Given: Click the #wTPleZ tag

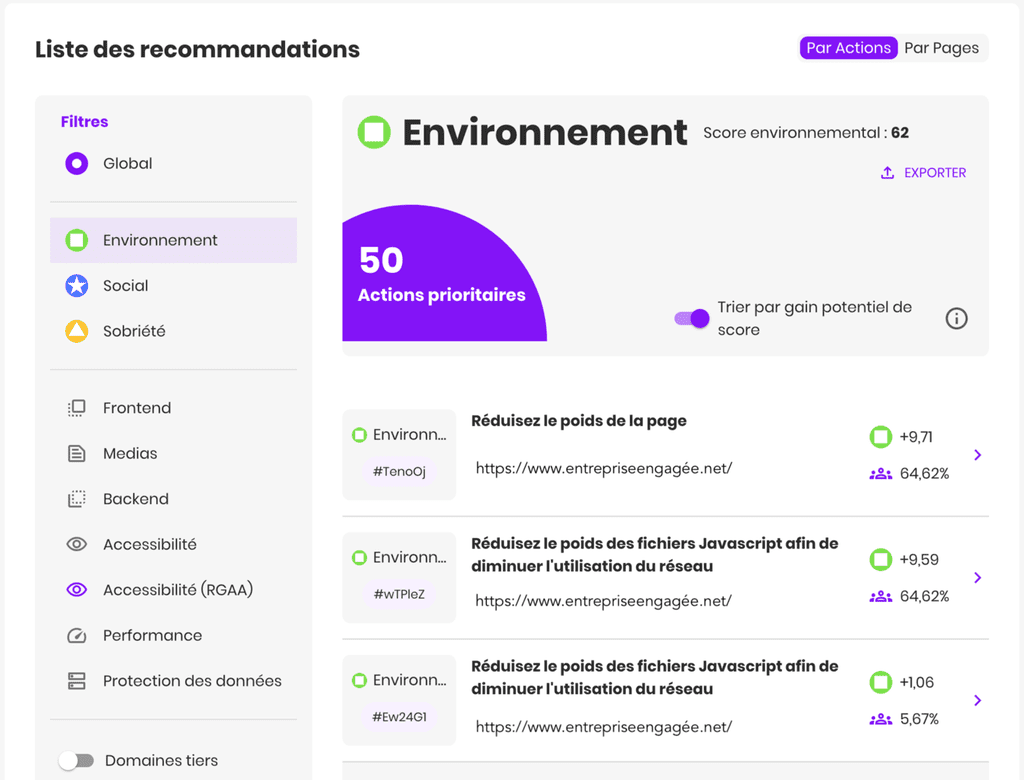Looking at the screenshot, I should click(399, 594).
